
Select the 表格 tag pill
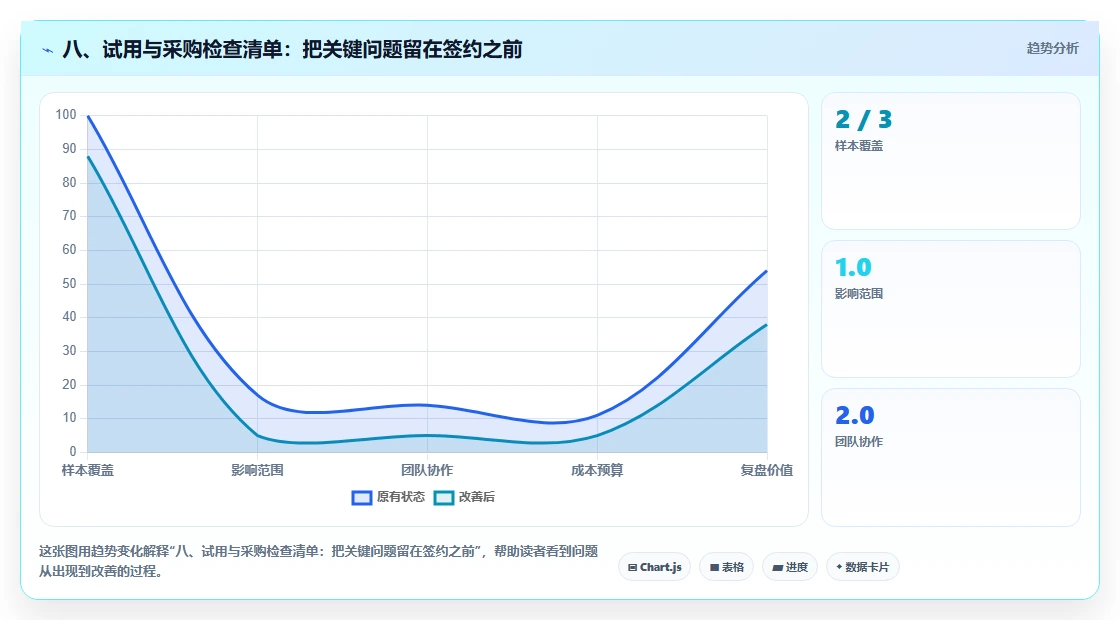[726, 567]
